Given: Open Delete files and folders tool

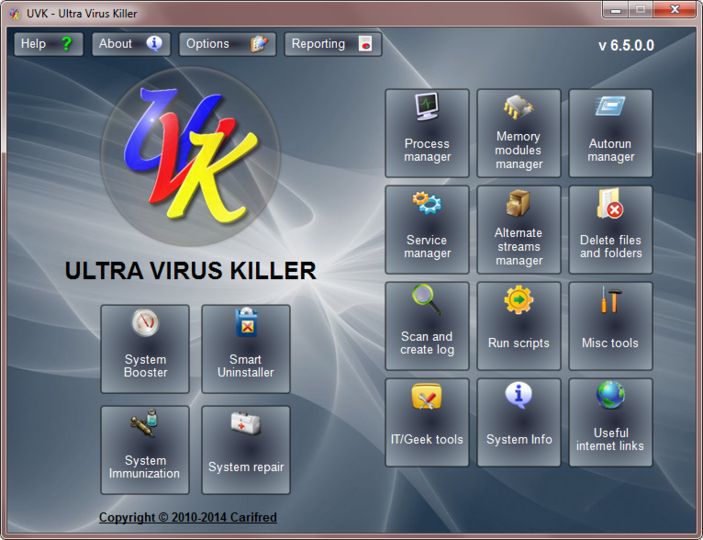Looking at the screenshot, I should (x=611, y=229).
